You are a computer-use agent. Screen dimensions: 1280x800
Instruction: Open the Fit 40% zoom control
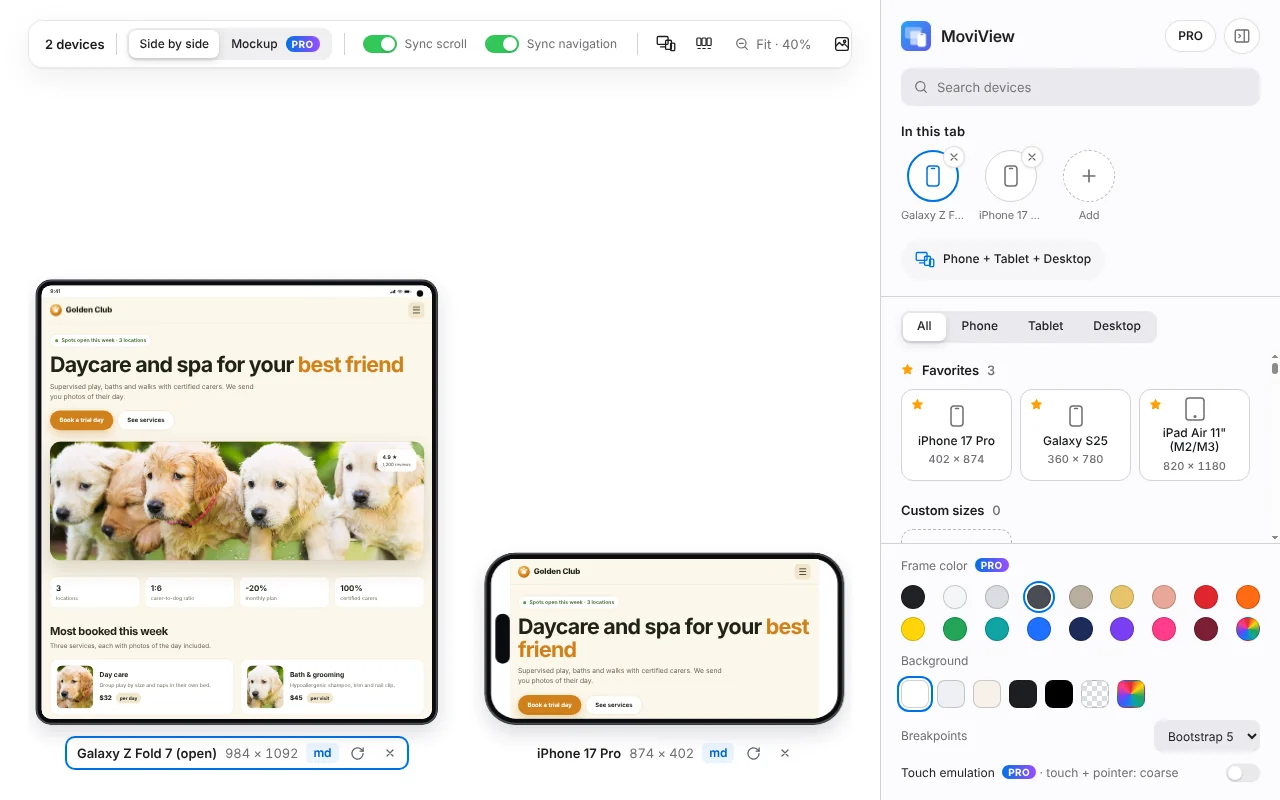[x=773, y=44]
